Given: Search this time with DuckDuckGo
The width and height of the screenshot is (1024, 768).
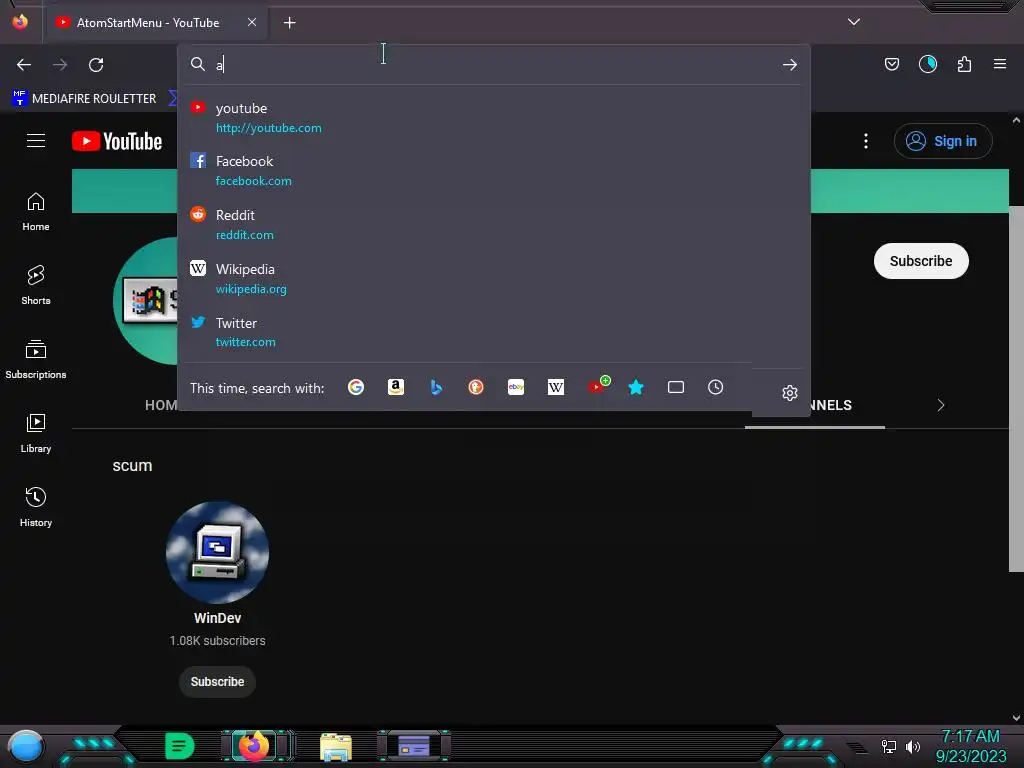Looking at the screenshot, I should [476, 387].
